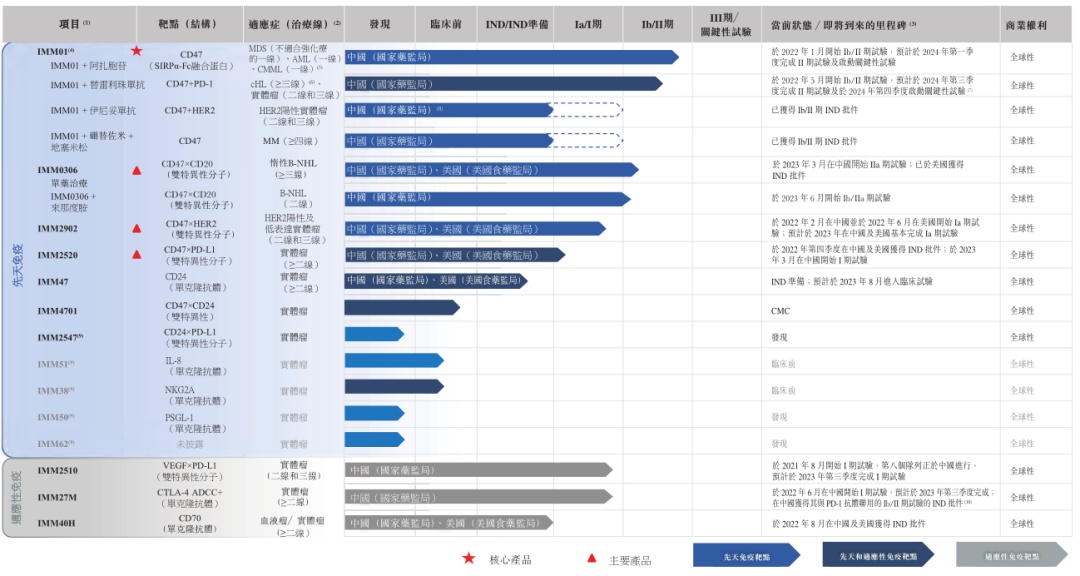
Task: Select the 適應性免疫 vertical section label
Action: [18, 497]
